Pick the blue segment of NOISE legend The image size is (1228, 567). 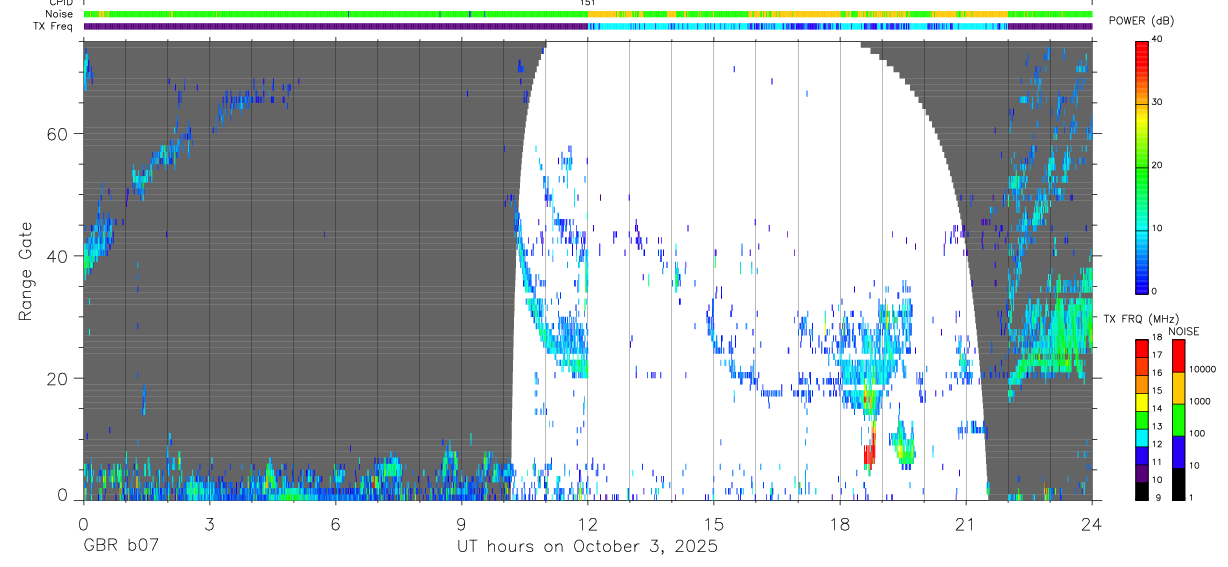[1178, 451]
